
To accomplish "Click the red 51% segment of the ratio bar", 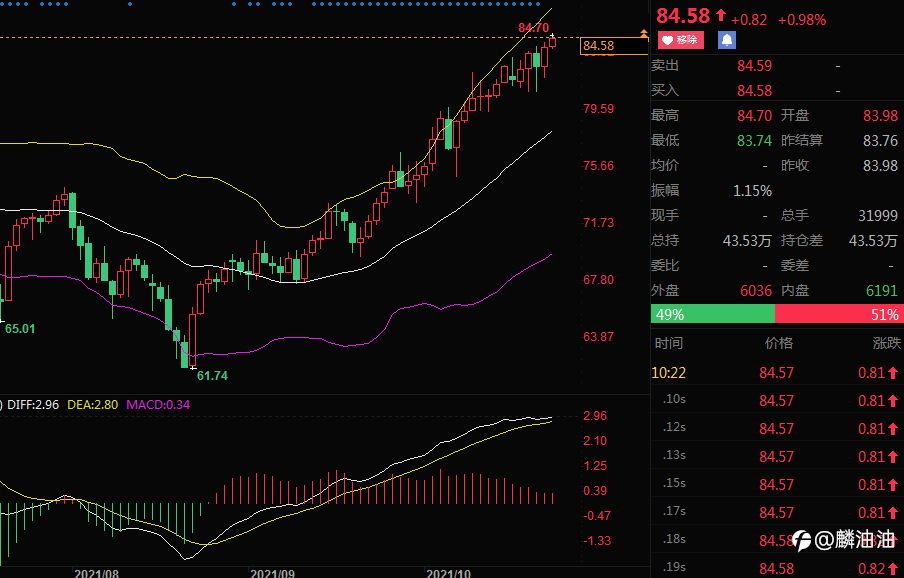I will [x=839, y=314].
